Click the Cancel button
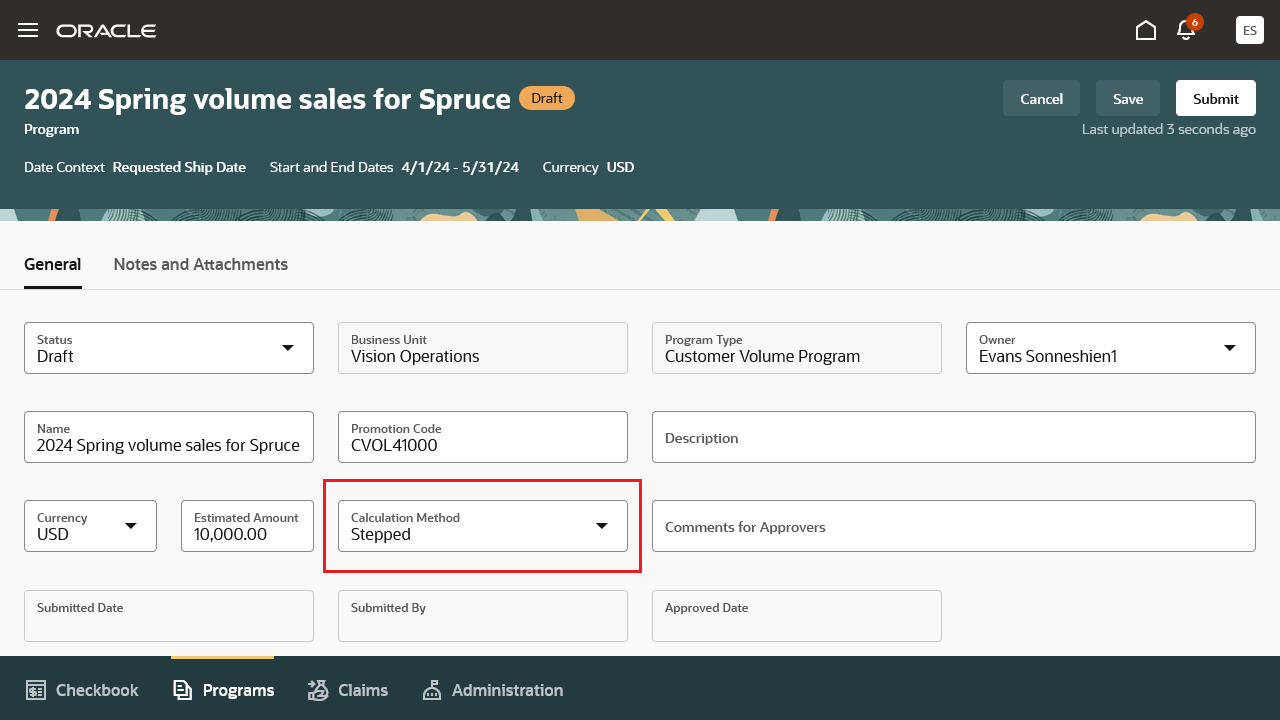Image resolution: width=1280 pixels, height=720 pixels. tap(1041, 99)
